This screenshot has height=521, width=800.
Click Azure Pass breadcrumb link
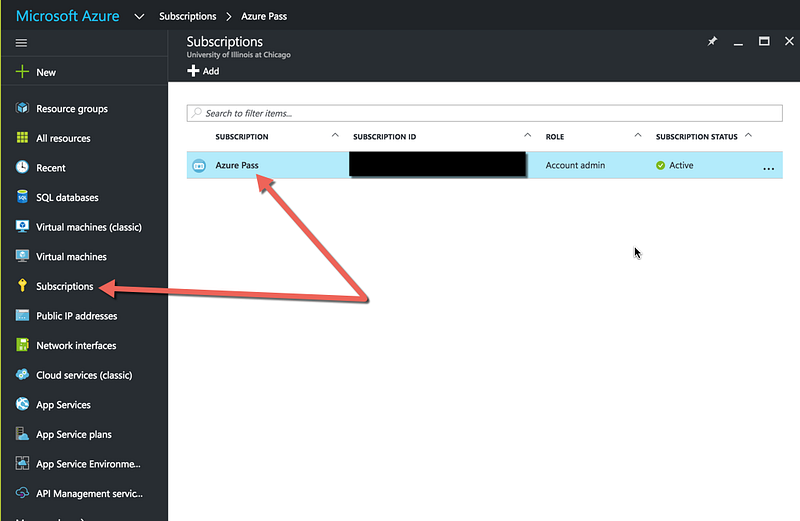[x=264, y=16]
